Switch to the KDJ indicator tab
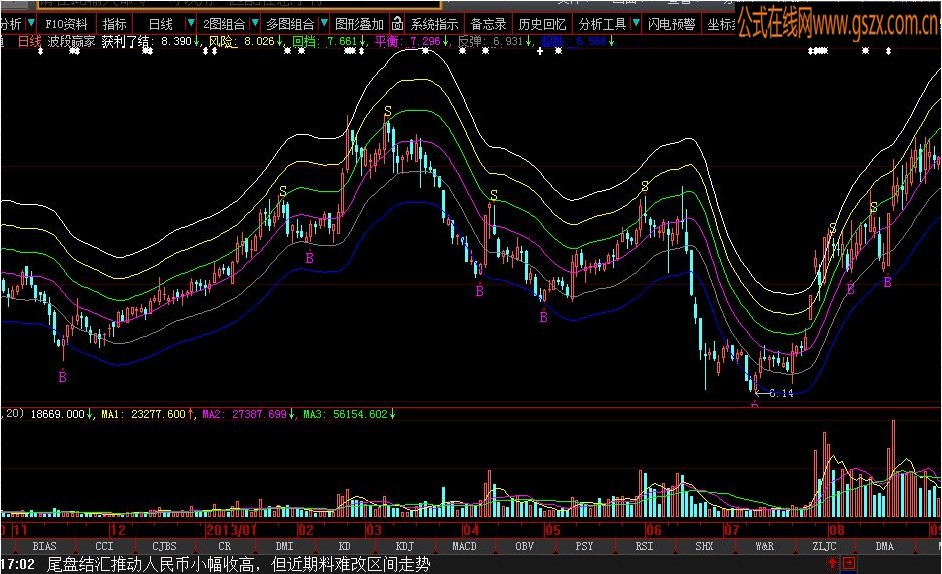This screenshot has height=574, width=942. click(x=404, y=546)
